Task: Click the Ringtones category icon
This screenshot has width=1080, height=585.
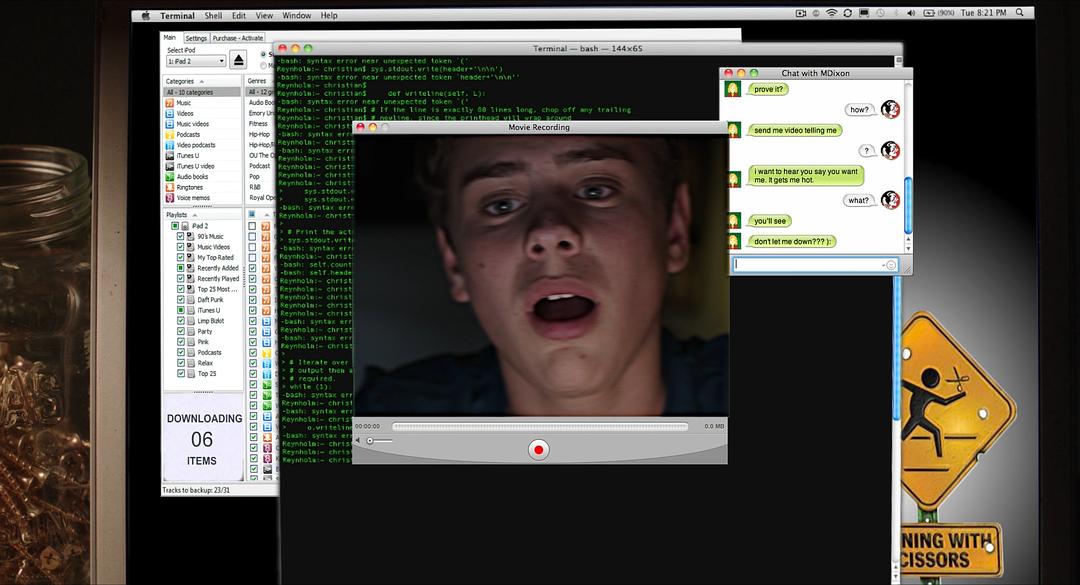Action: coord(169,187)
